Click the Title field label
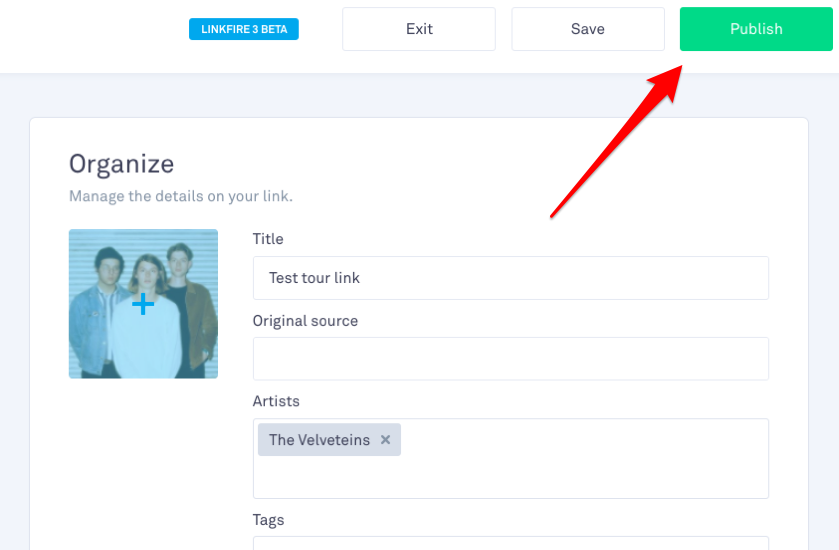The height and width of the screenshot is (550, 839). pos(268,239)
